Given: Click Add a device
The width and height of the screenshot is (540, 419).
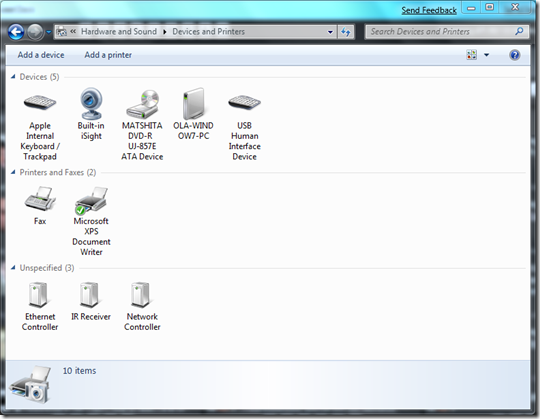Looking at the screenshot, I should click(41, 55).
